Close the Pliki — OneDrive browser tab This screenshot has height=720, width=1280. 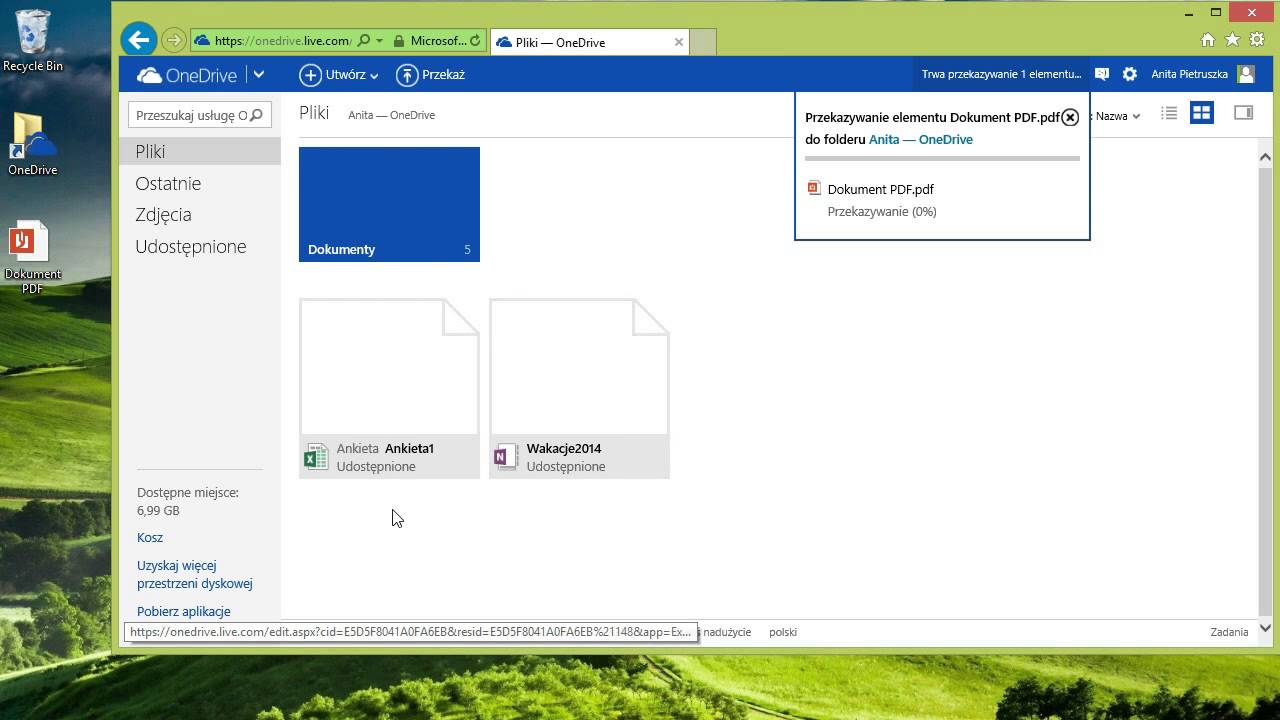coord(679,42)
